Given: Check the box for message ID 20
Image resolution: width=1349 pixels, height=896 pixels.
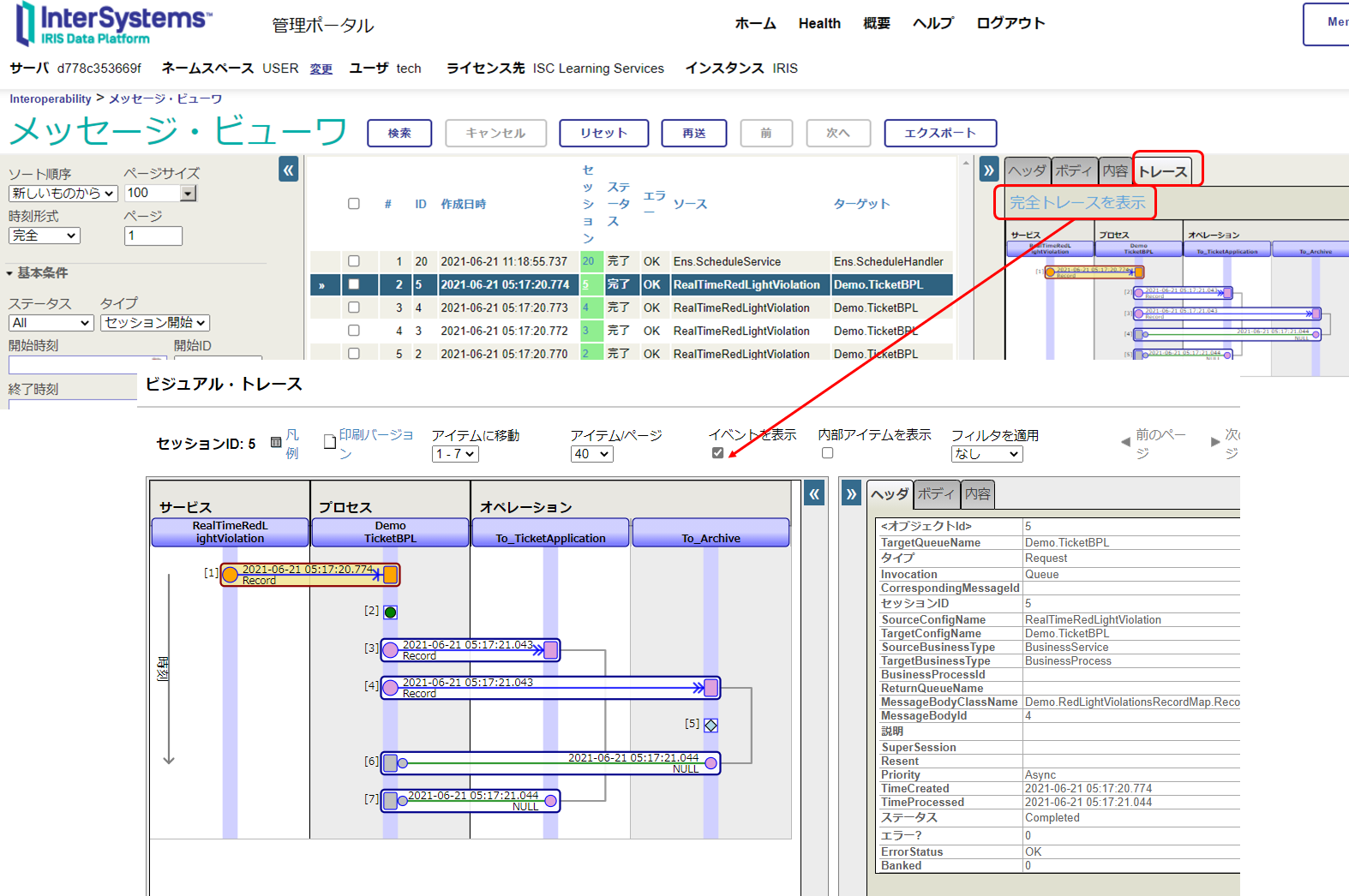Looking at the screenshot, I should [x=354, y=261].
